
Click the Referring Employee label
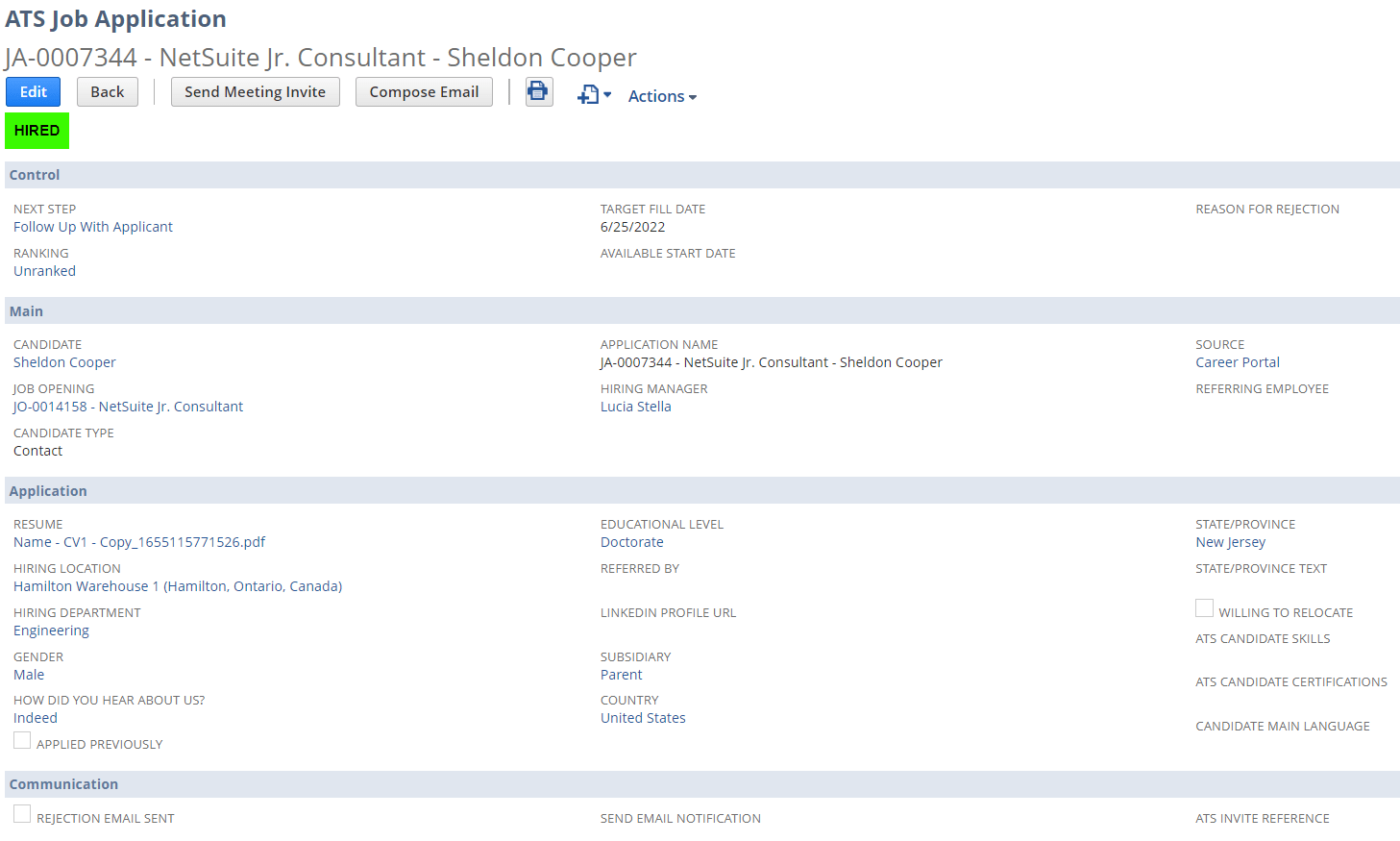tap(1263, 388)
